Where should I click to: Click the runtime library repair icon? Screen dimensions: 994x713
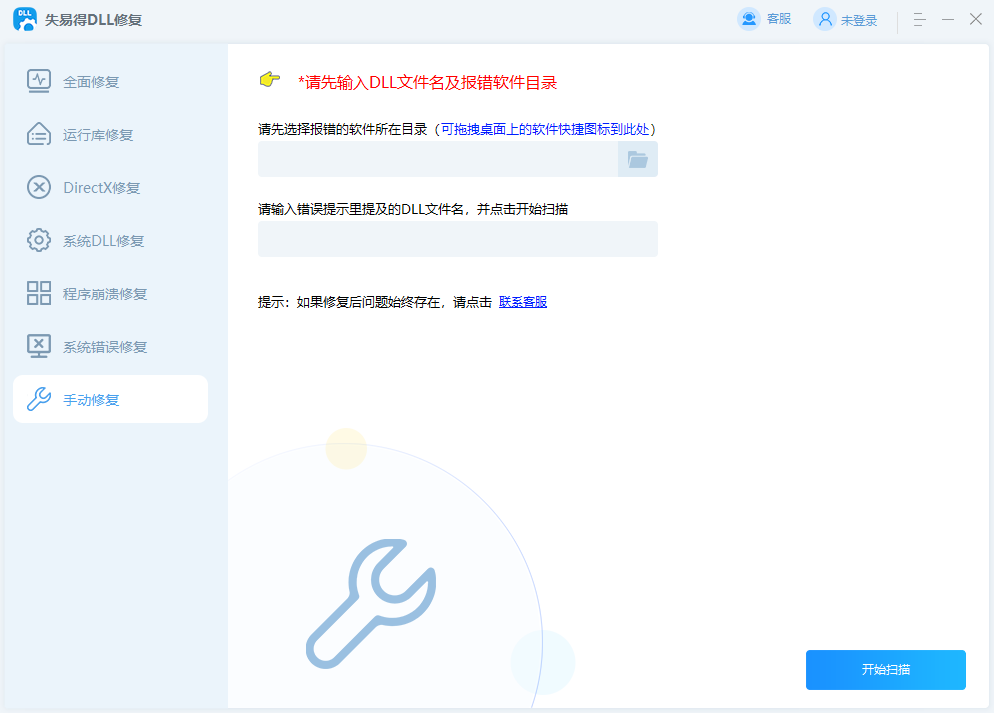tap(38, 134)
